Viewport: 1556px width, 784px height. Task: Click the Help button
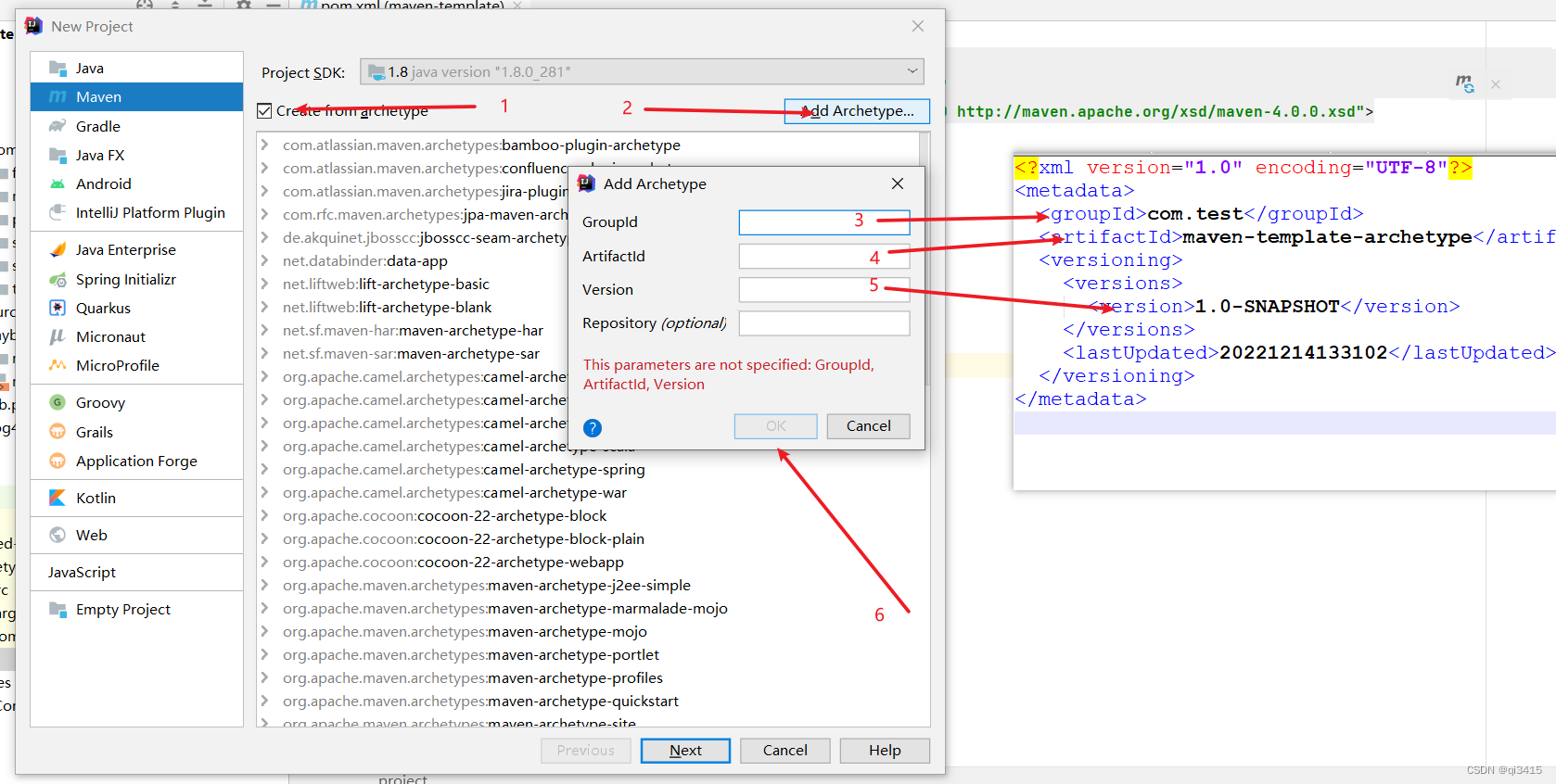click(885, 751)
